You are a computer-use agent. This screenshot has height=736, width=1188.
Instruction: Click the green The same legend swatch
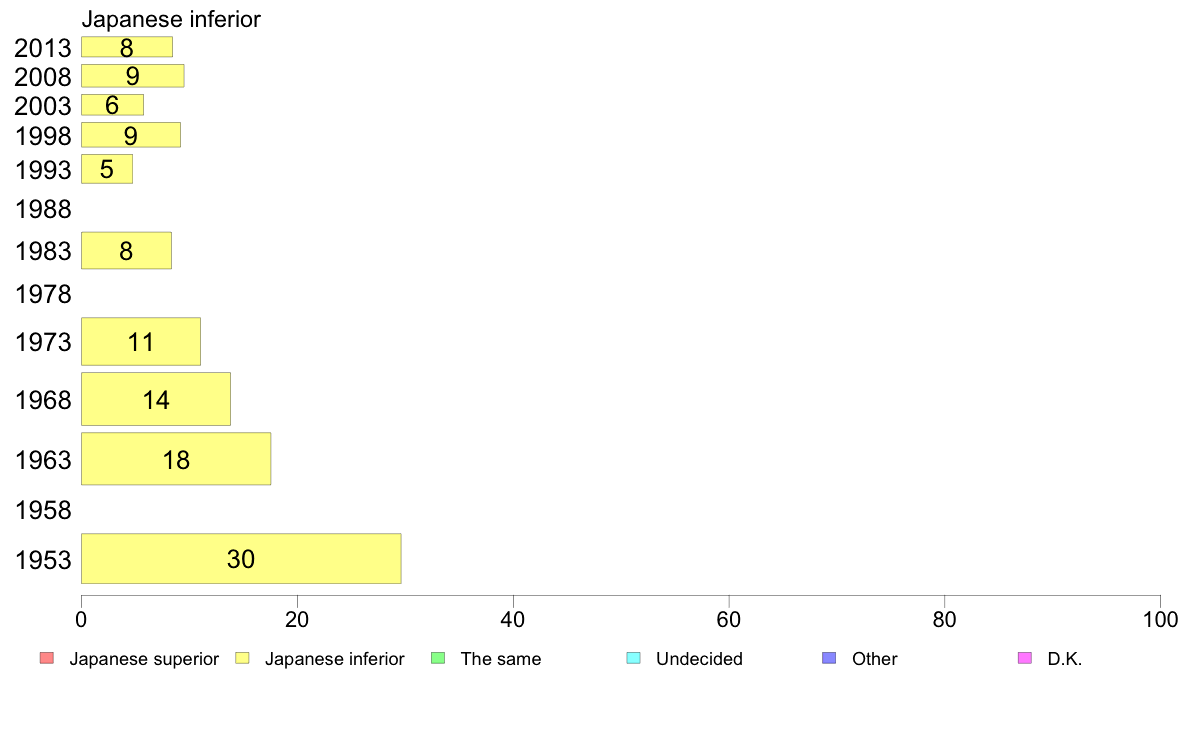tap(436, 658)
